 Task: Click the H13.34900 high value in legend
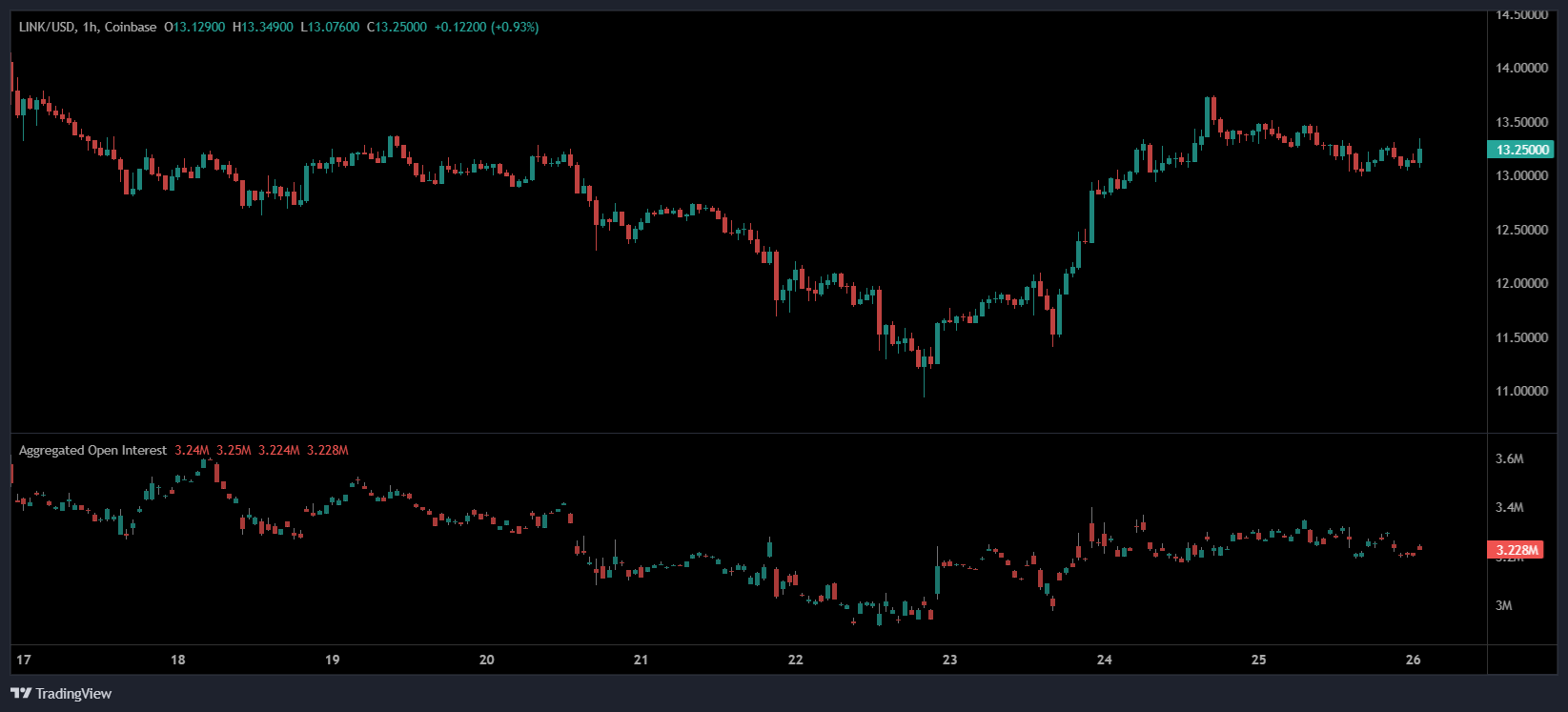(x=263, y=27)
